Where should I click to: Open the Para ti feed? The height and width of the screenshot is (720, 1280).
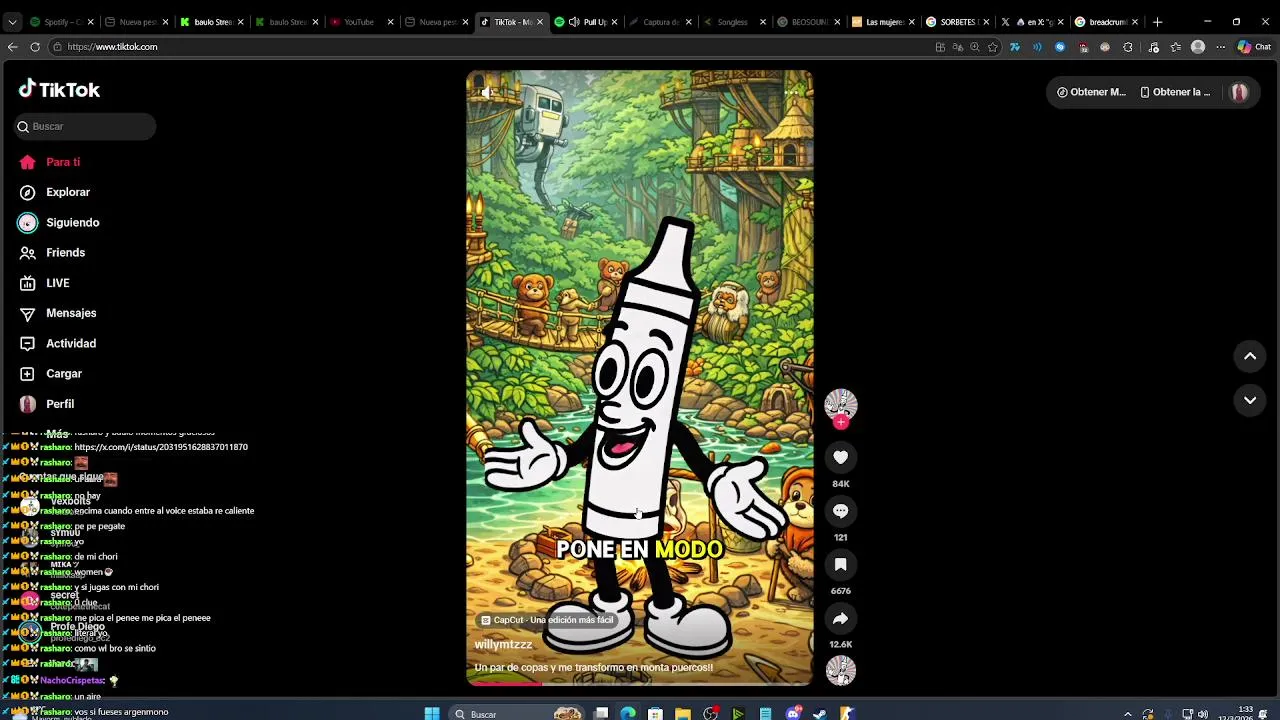[50, 162]
